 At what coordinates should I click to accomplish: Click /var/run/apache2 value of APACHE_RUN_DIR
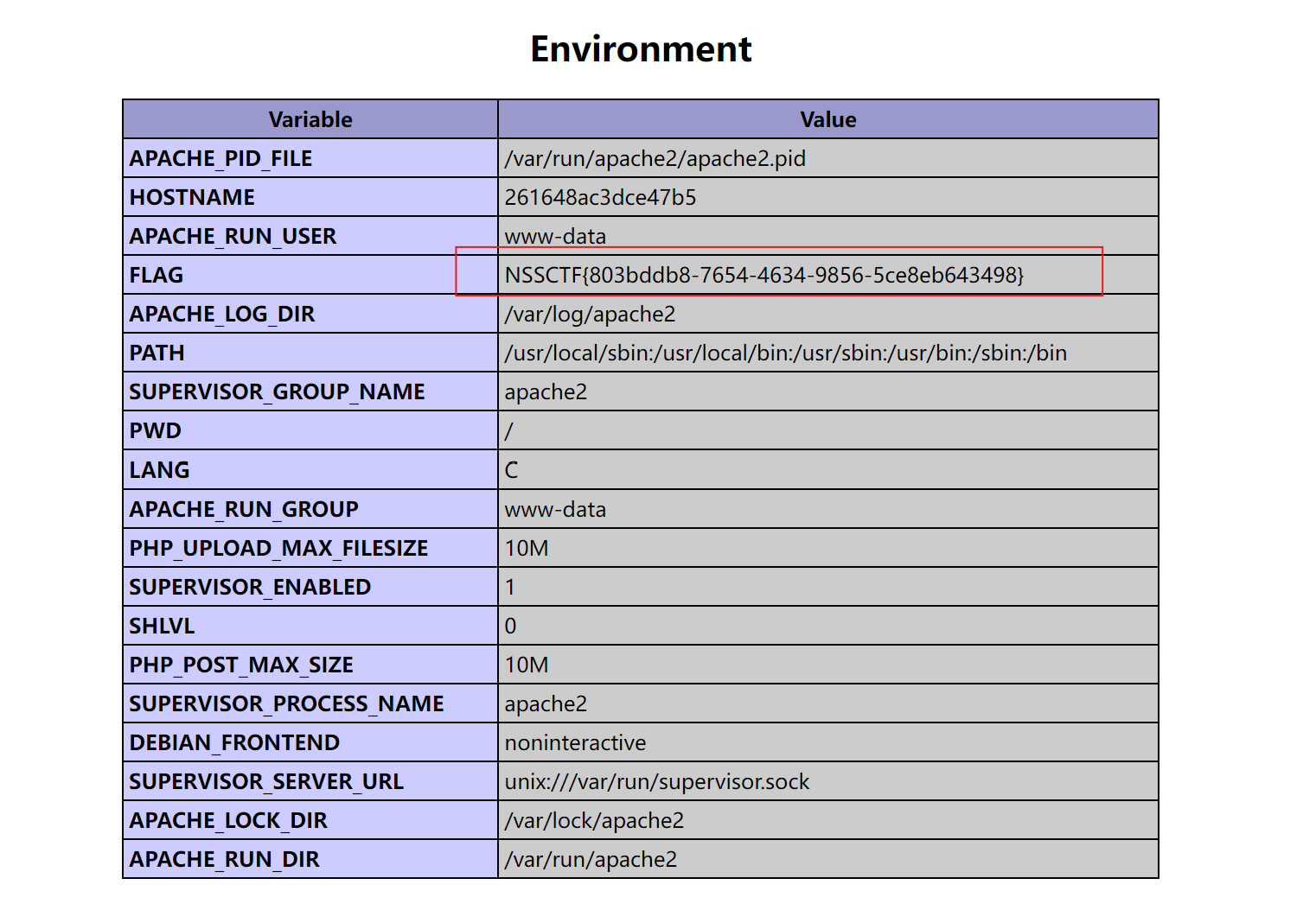[x=591, y=860]
